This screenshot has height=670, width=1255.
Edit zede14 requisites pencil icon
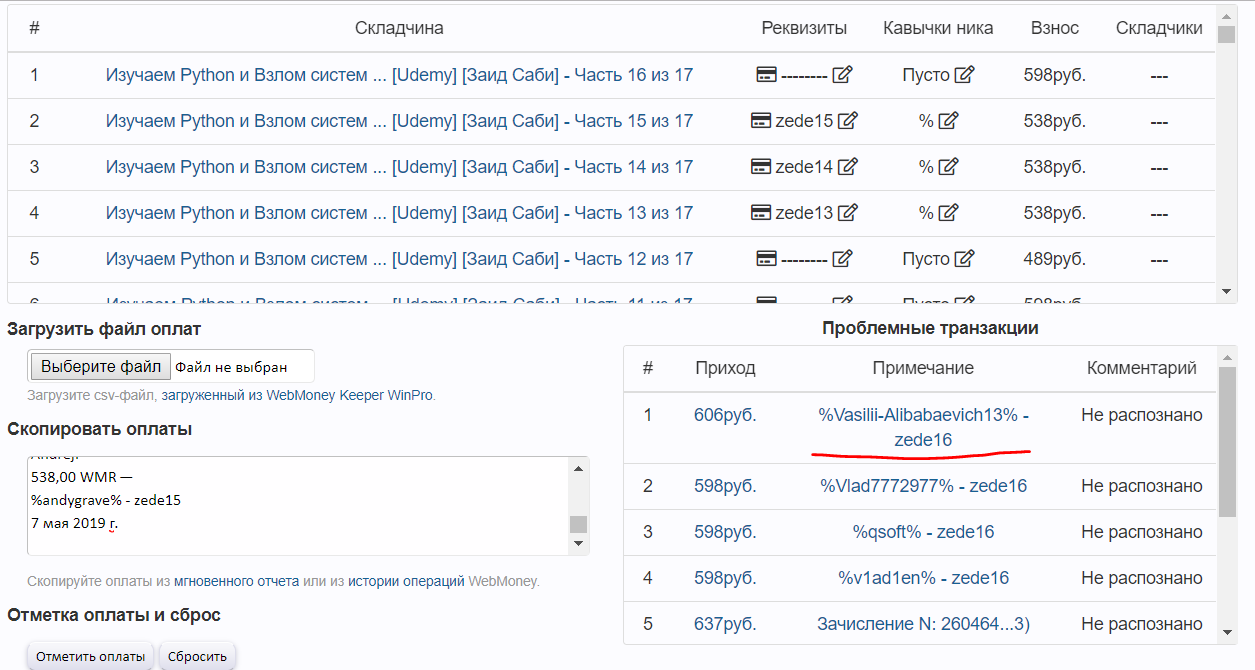[x=847, y=167]
